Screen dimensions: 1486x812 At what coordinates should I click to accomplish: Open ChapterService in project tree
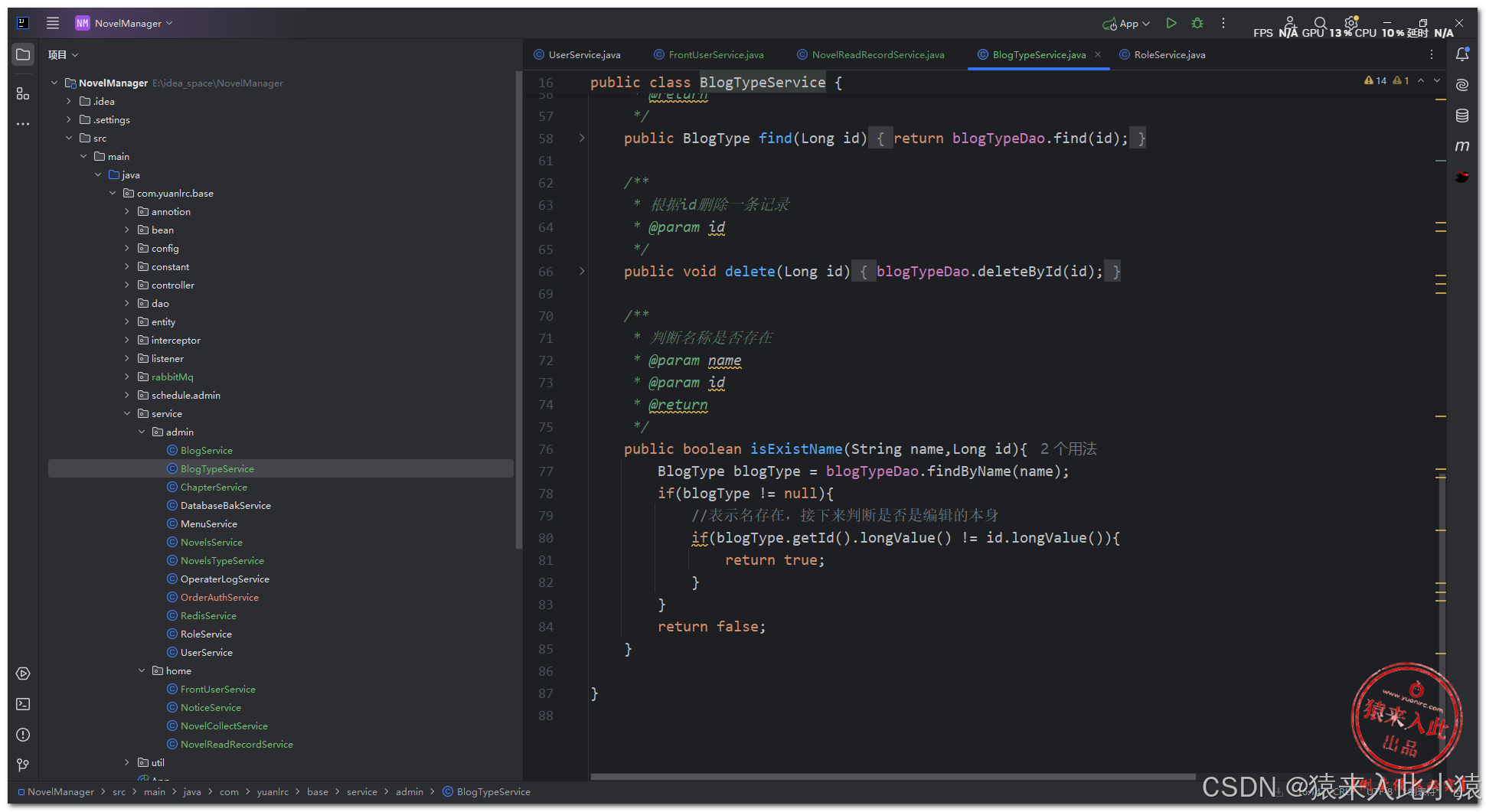tap(214, 487)
